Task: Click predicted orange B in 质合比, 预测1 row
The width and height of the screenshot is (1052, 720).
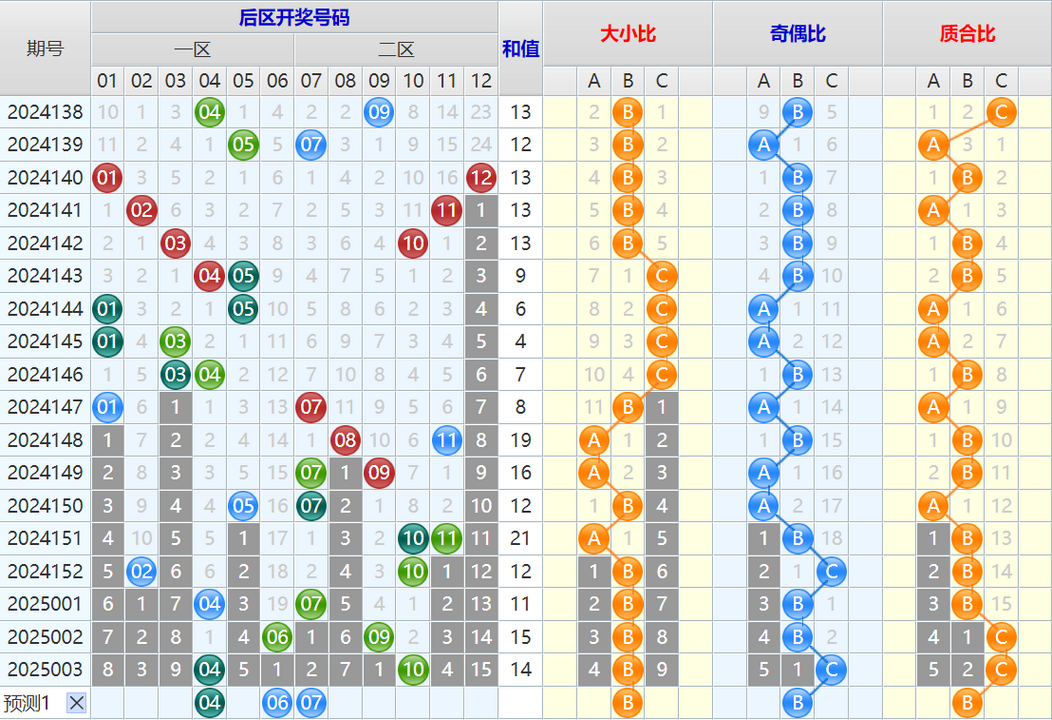Action: pyautogui.click(x=967, y=703)
